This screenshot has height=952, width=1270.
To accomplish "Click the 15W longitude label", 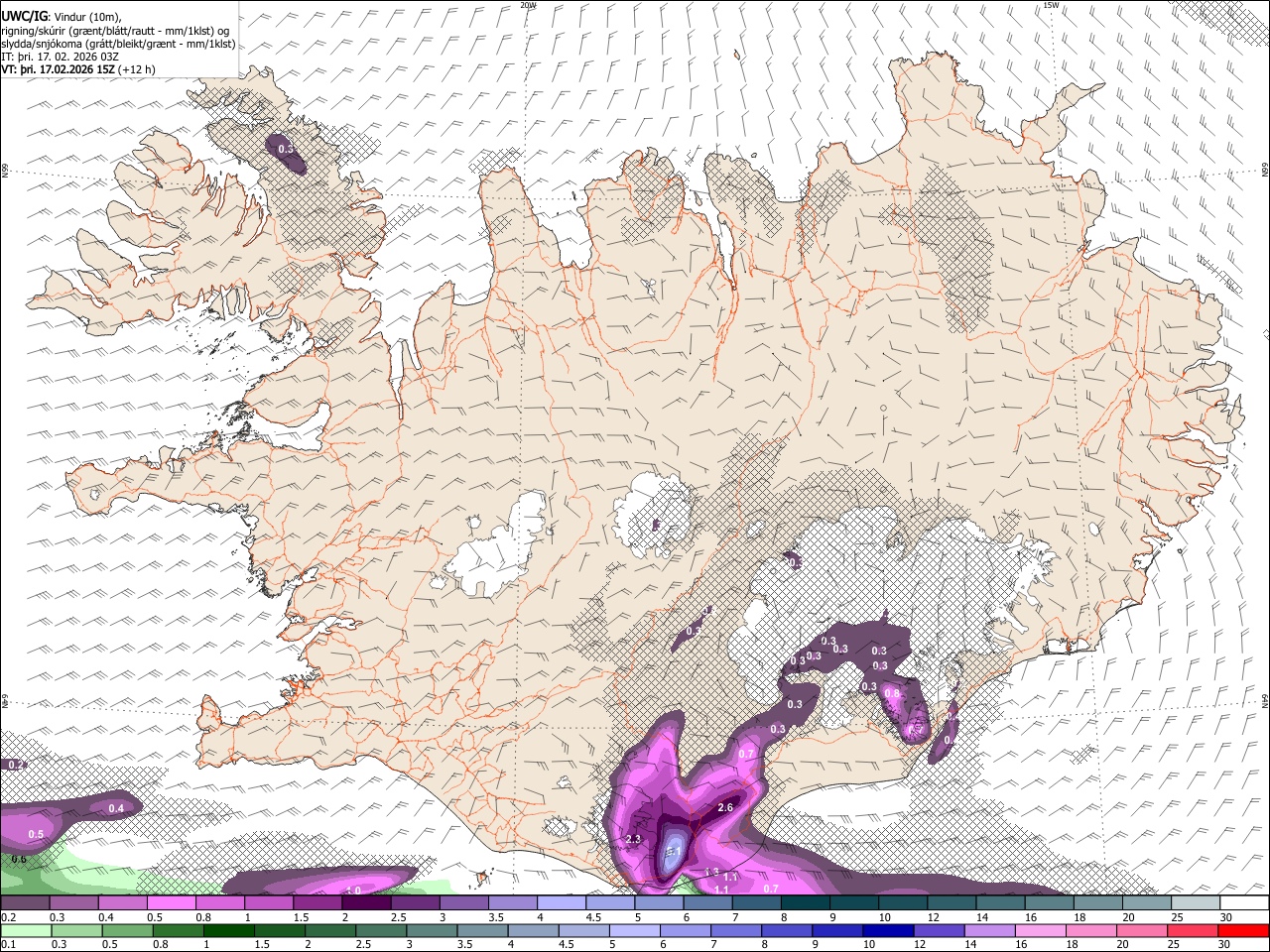I will click(x=1051, y=5).
